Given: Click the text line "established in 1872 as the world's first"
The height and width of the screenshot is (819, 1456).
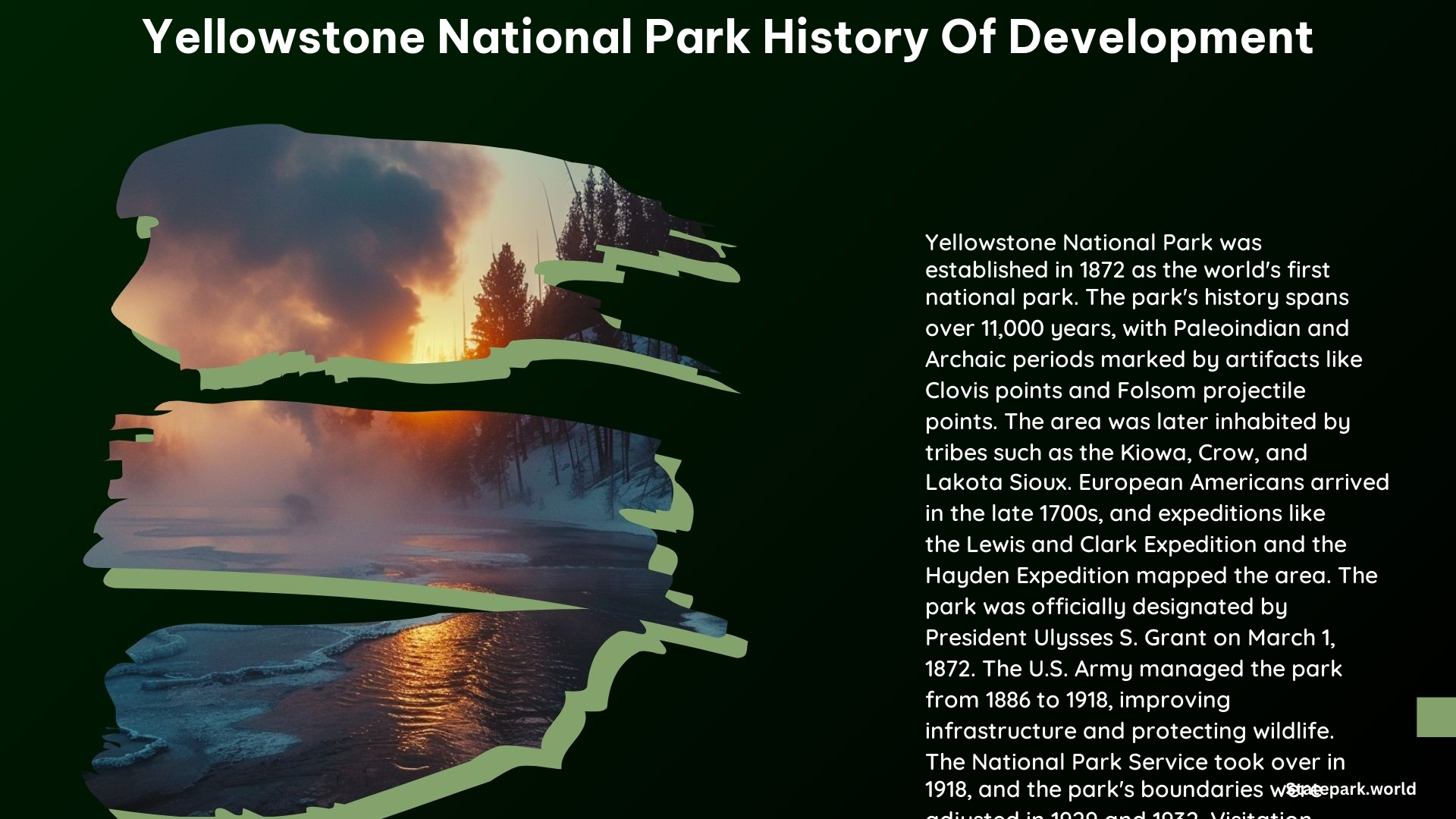Looking at the screenshot, I should click(x=1128, y=270).
